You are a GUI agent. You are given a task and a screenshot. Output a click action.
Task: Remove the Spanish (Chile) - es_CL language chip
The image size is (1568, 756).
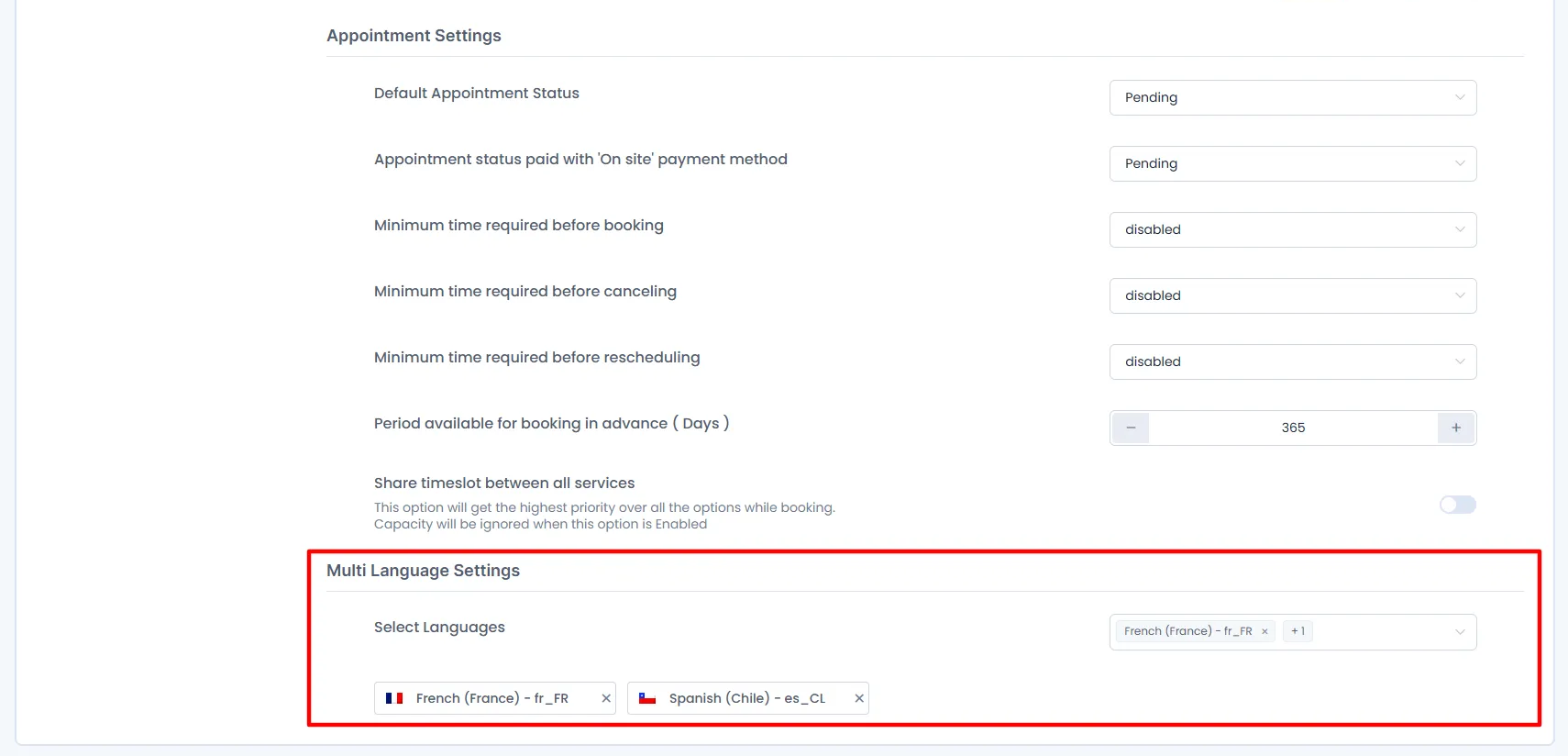(x=859, y=698)
